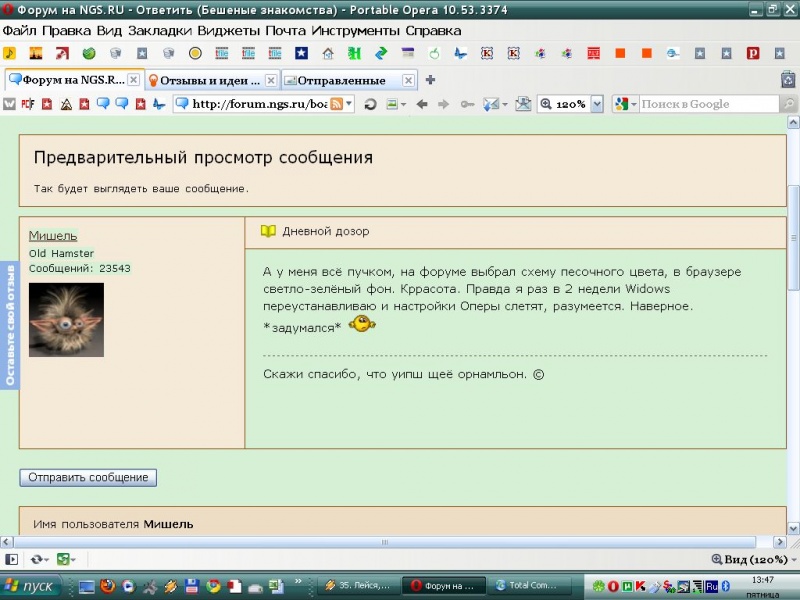This screenshot has width=800, height=600.
Task: Click the back navigation arrow
Action: pos(421,104)
